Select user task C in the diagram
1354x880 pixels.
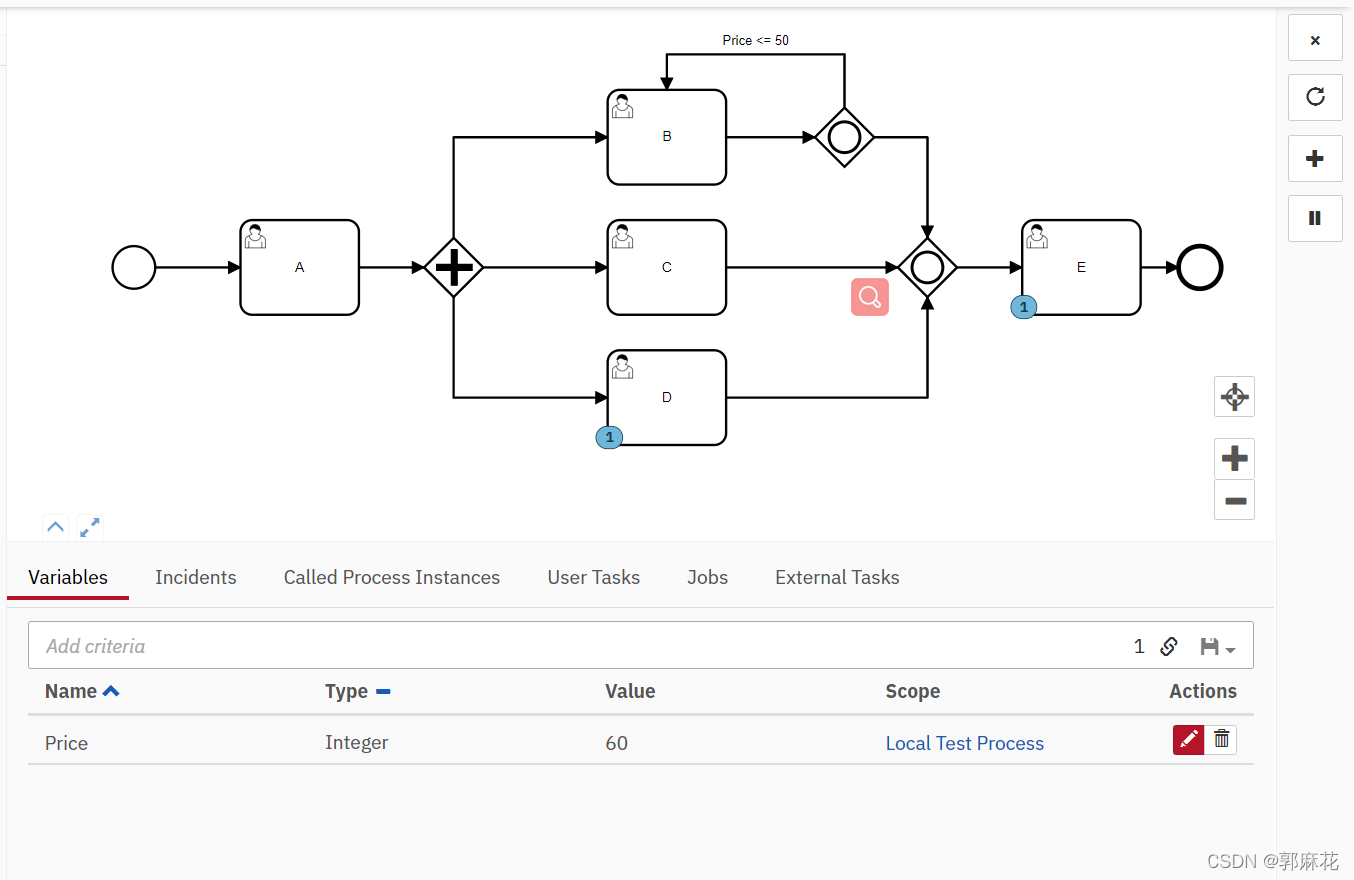click(x=667, y=267)
